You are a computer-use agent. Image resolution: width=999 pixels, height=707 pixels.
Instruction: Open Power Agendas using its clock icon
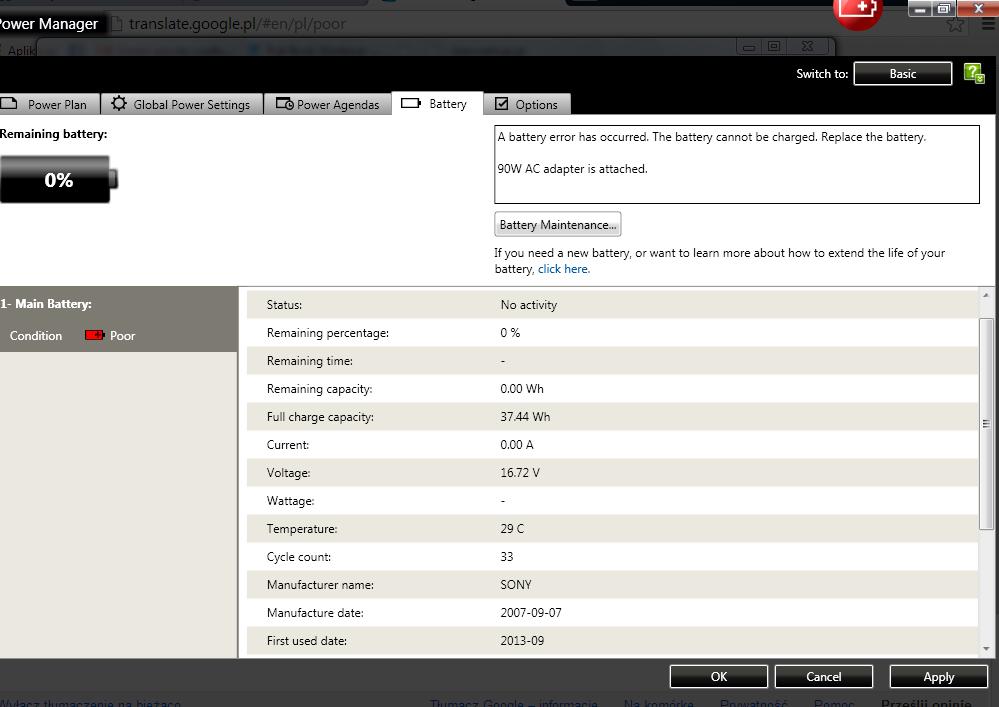click(x=284, y=103)
